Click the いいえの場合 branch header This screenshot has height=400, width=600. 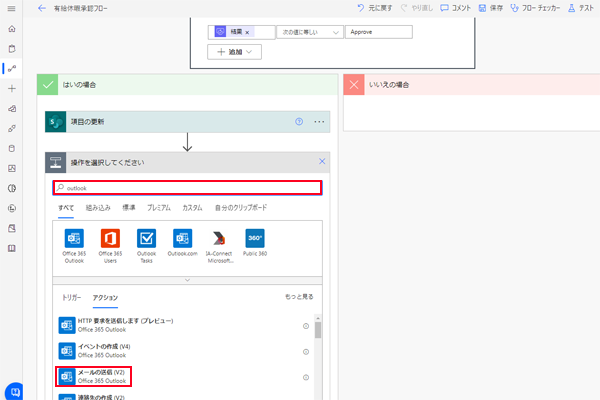tap(471, 85)
